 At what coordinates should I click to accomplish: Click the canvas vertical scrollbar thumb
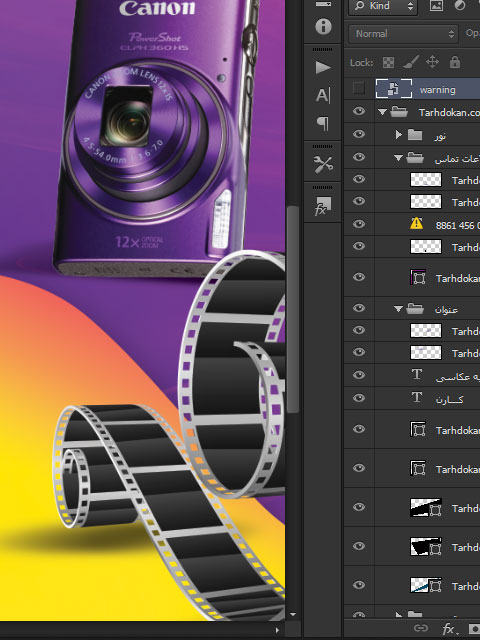coord(292,309)
